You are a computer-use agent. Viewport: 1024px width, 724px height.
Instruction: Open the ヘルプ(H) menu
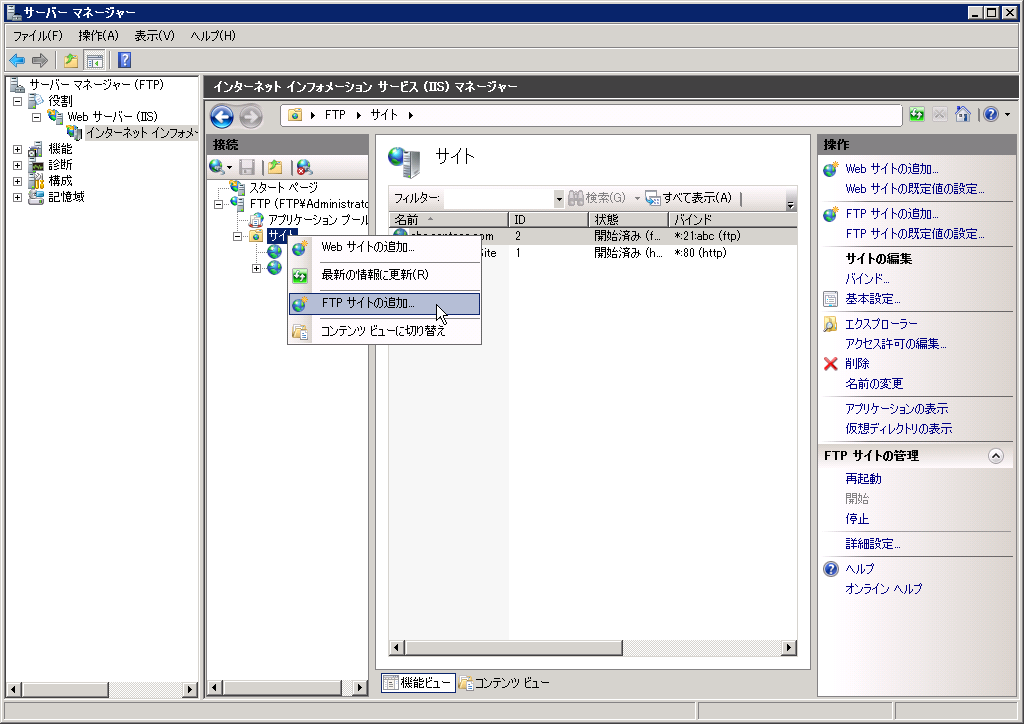point(213,36)
